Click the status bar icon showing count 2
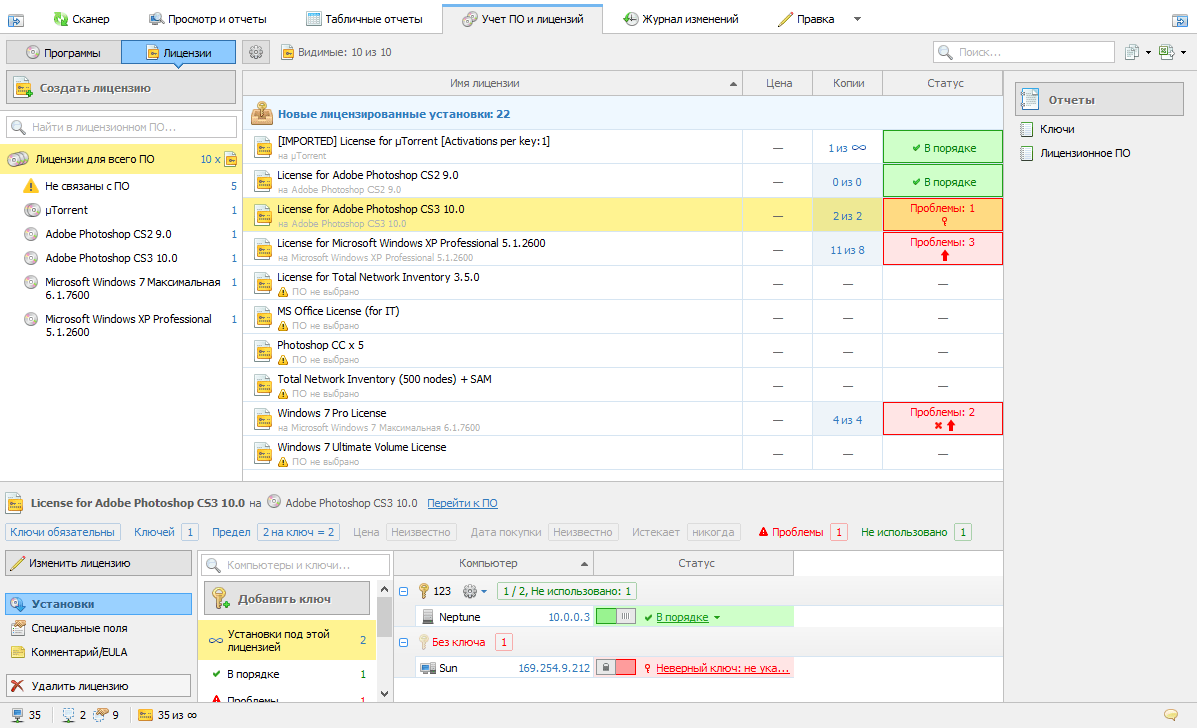Image resolution: width=1197 pixels, height=728 pixels. (x=69, y=715)
